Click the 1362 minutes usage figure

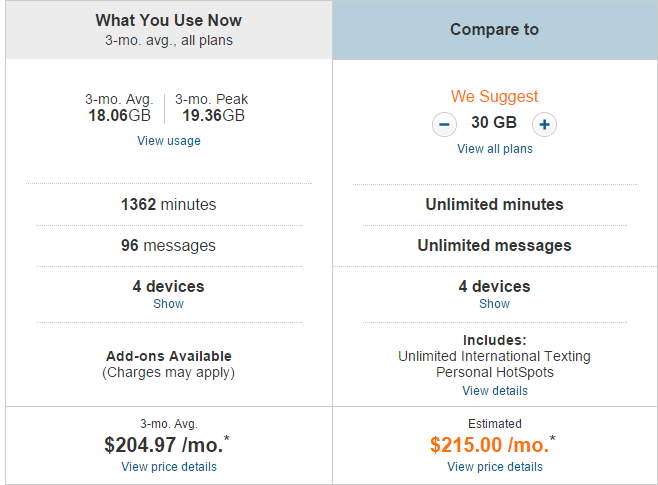pyautogui.click(x=169, y=204)
